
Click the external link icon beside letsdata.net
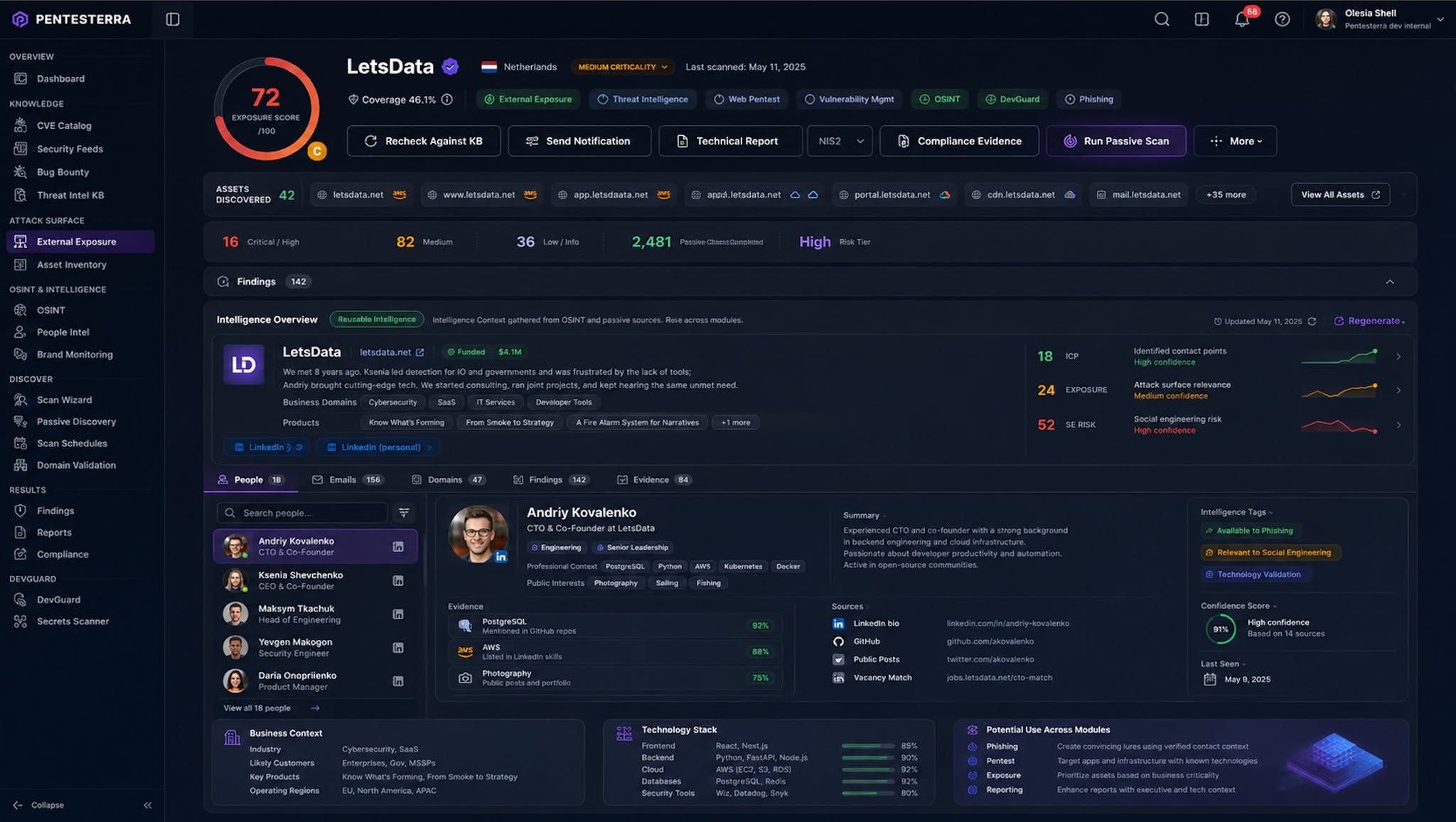point(420,353)
